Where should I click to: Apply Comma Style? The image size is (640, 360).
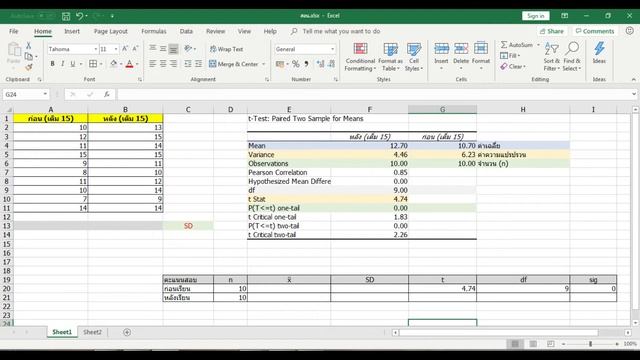click(x=306, y=64)
